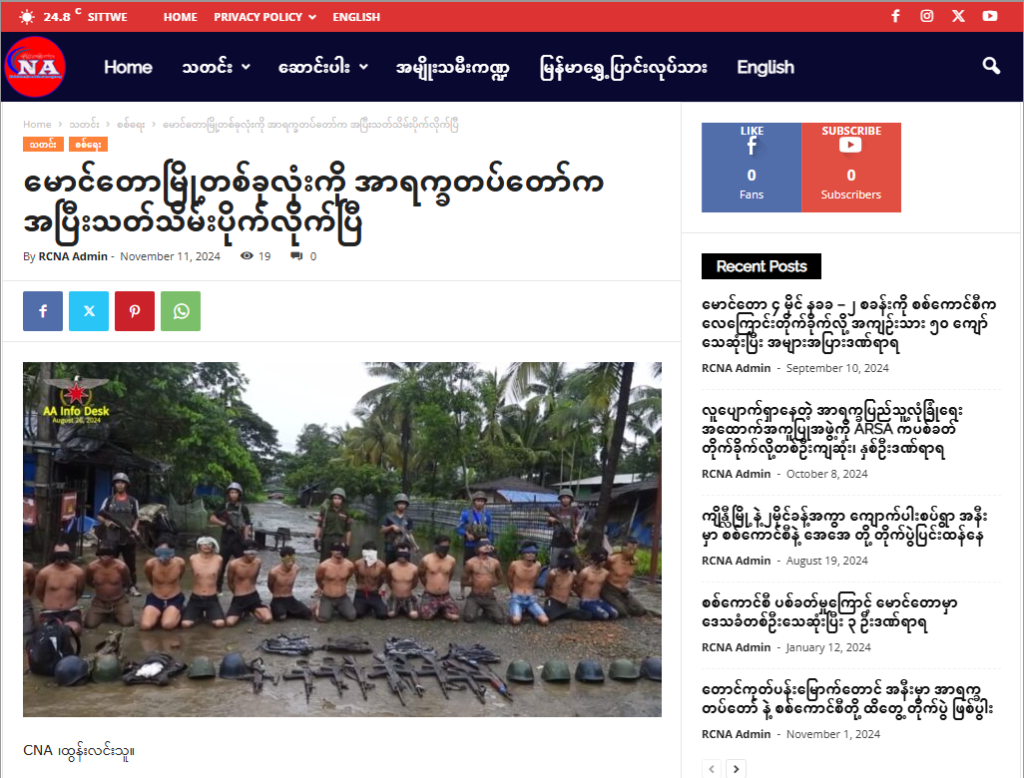Click the RCNA Admin author link

(72, 256)
